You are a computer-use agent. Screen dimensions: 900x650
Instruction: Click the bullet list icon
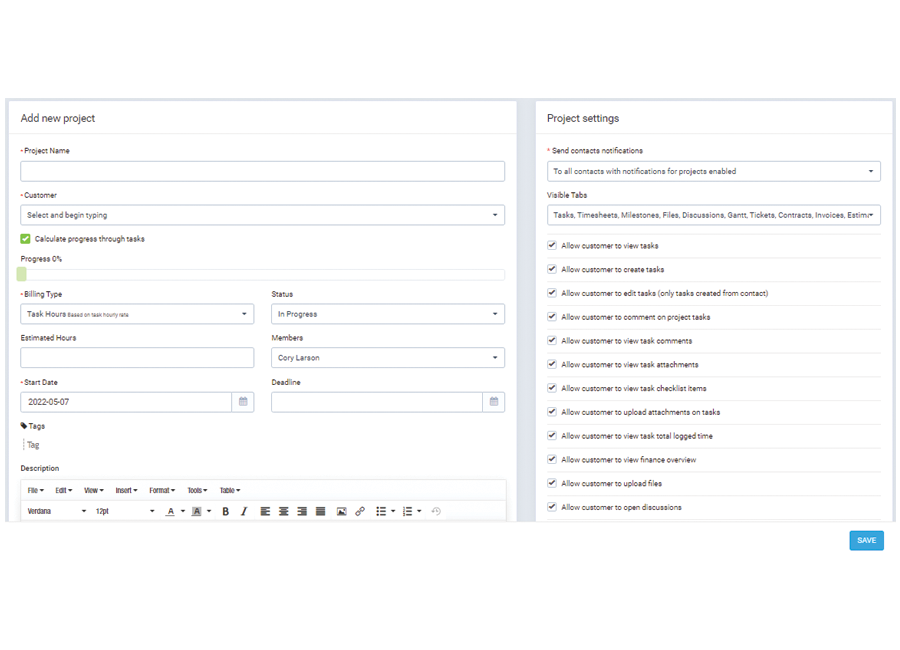pyautogui.click(x=381, y=511)
